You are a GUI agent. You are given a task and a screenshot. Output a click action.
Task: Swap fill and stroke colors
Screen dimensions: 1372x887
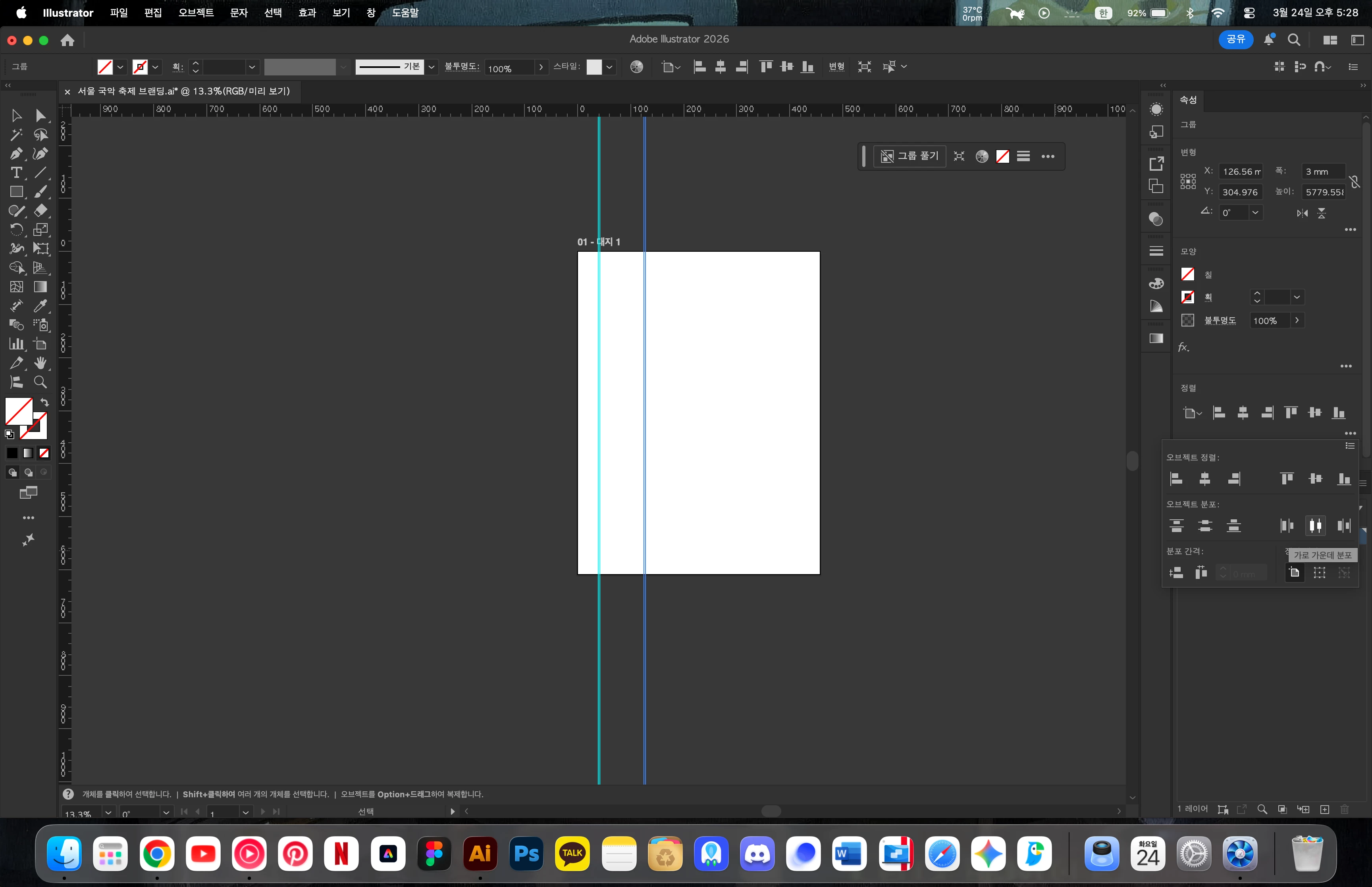tap(44, 402)
